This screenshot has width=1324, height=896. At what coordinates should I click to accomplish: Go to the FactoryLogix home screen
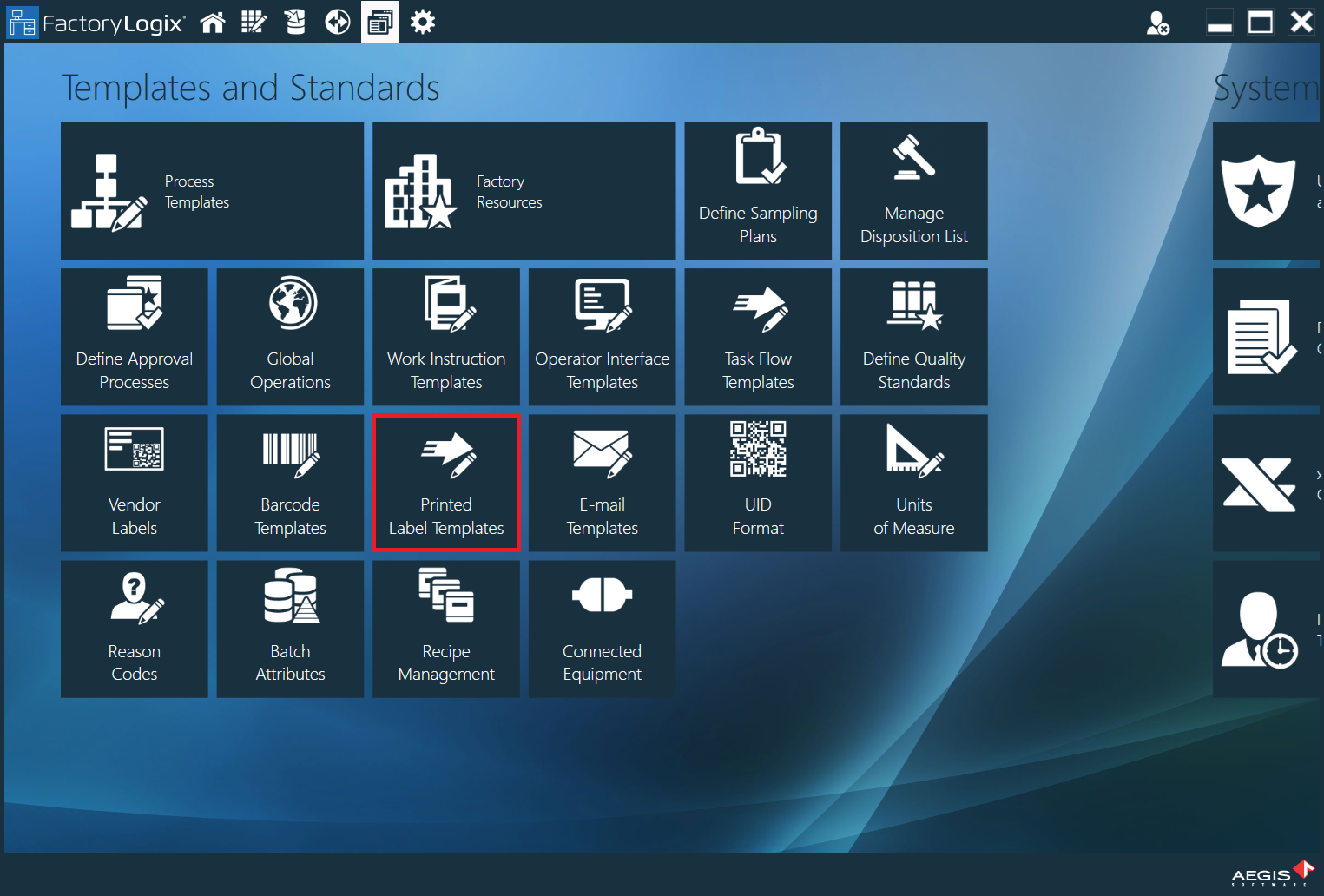click(x=212, y=22)
